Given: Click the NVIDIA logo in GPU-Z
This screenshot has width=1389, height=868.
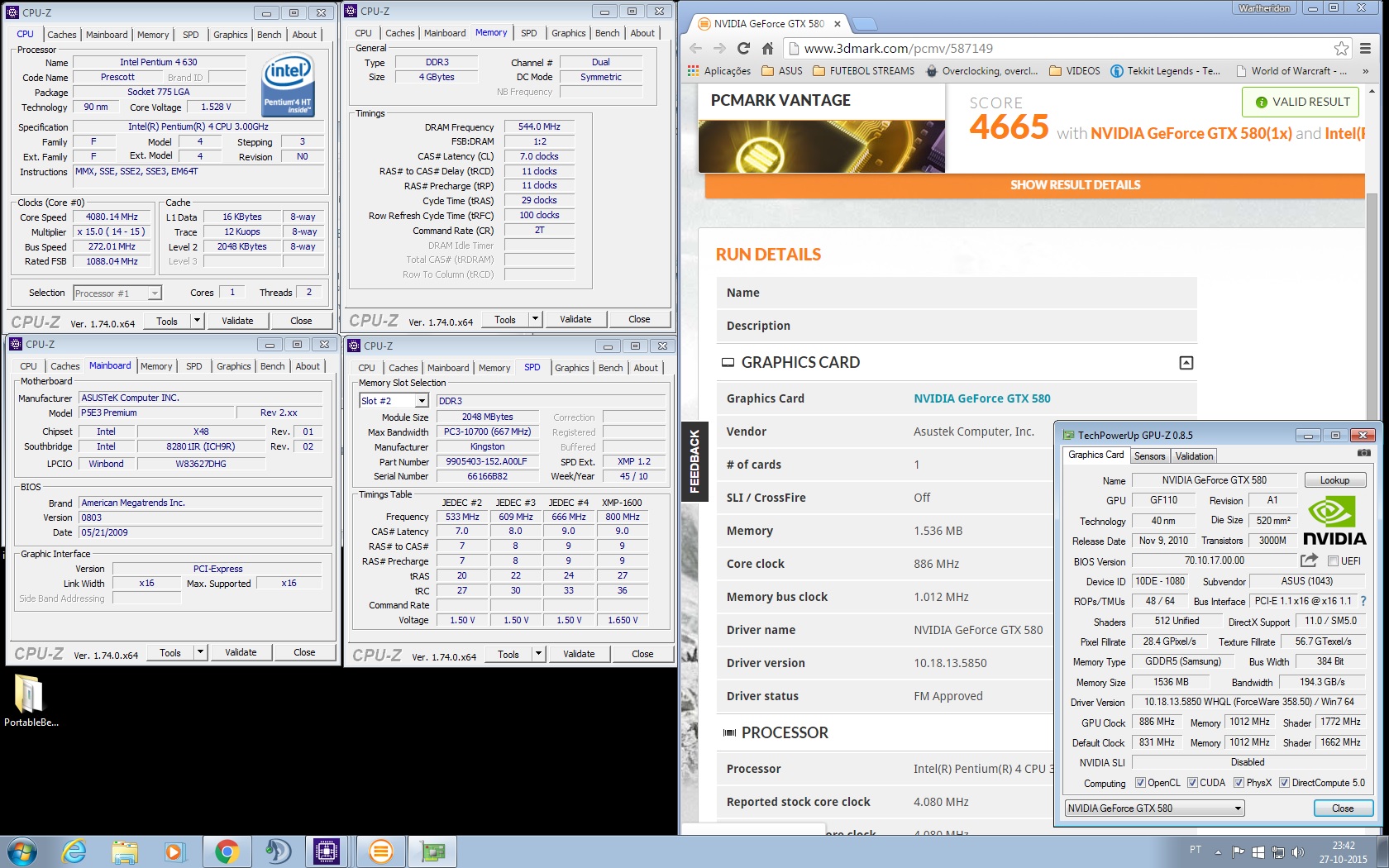Looking at the screenshot, I should click(x=1334, y=521).
